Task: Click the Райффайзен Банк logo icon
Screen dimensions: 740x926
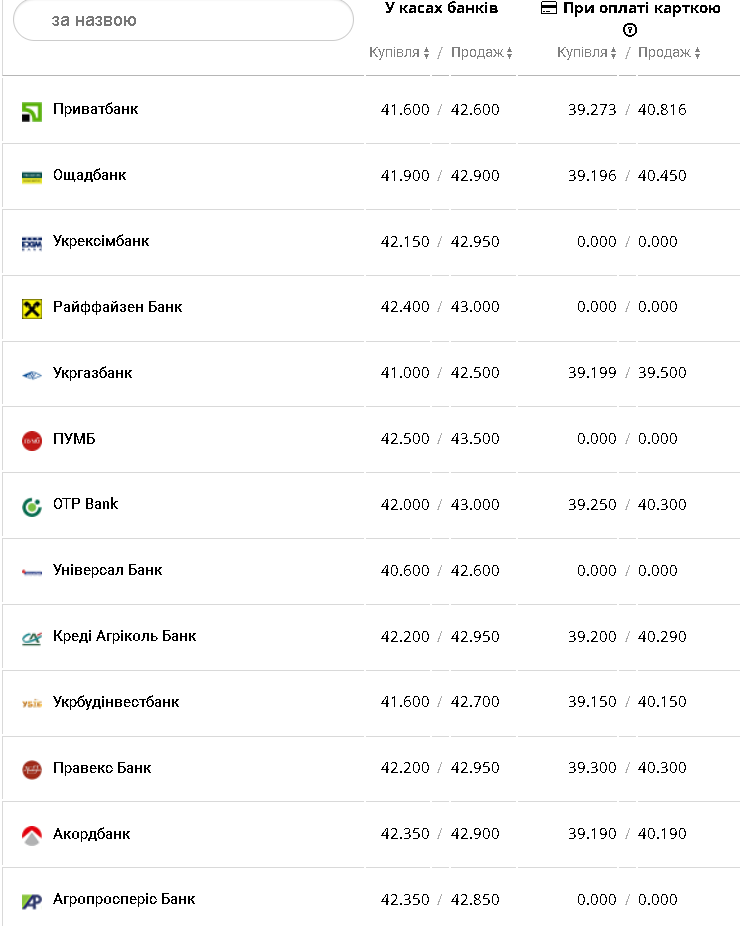Action: click(32, 308)
